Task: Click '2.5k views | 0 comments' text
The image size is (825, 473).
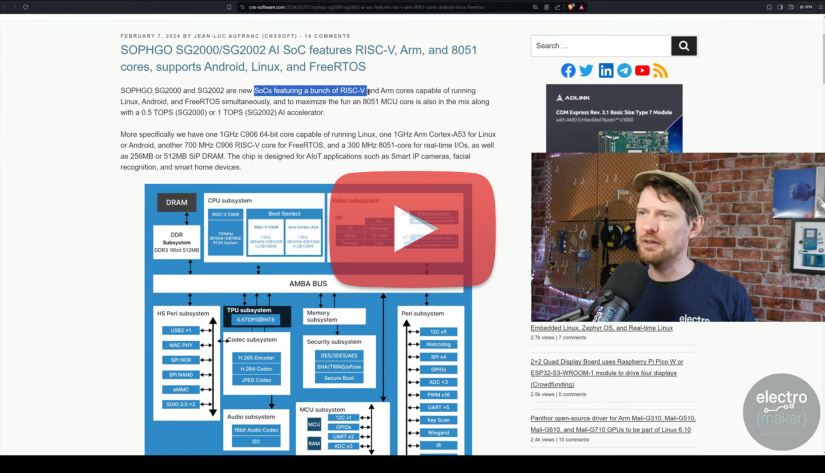Action: 558,394
